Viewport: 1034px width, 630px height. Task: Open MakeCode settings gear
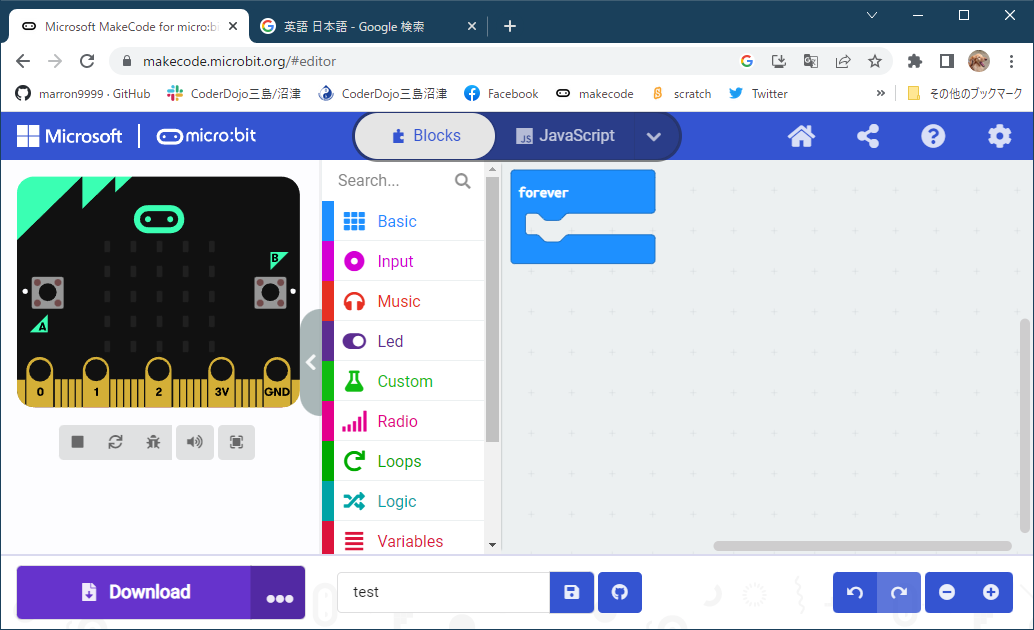pos(999,135)
